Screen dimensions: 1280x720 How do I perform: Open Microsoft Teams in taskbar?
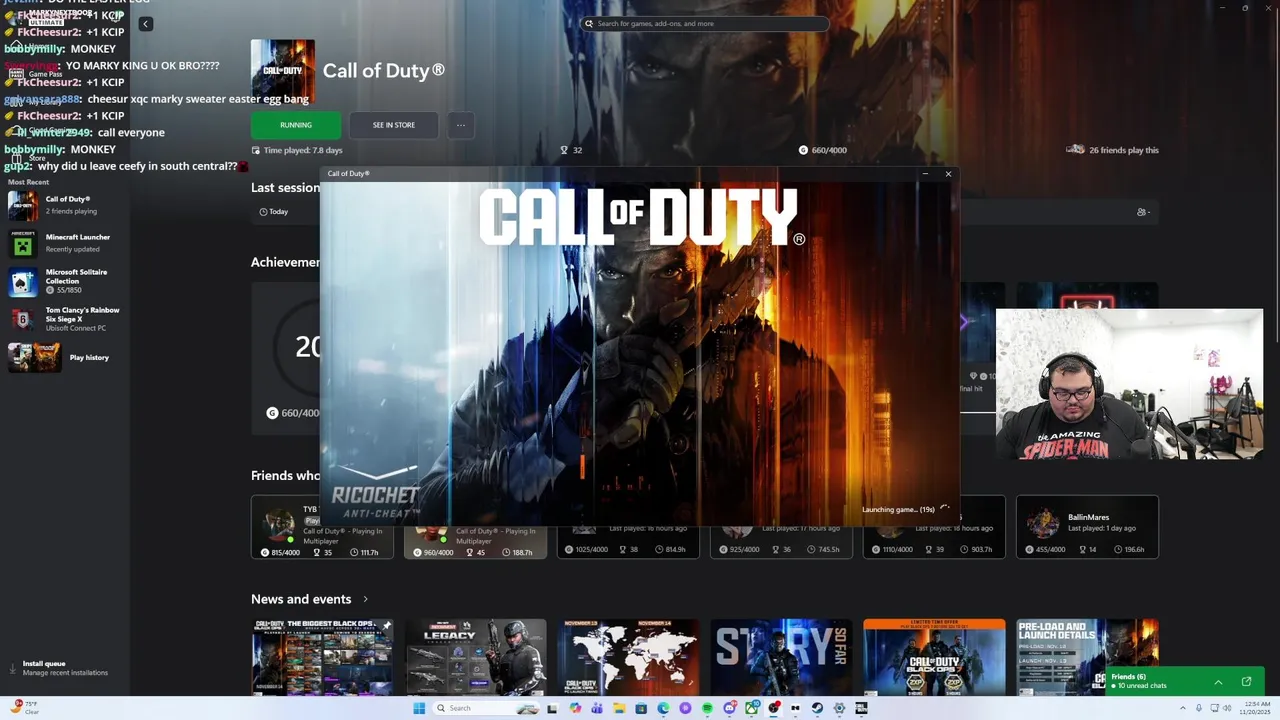click(x=597, y=708)
